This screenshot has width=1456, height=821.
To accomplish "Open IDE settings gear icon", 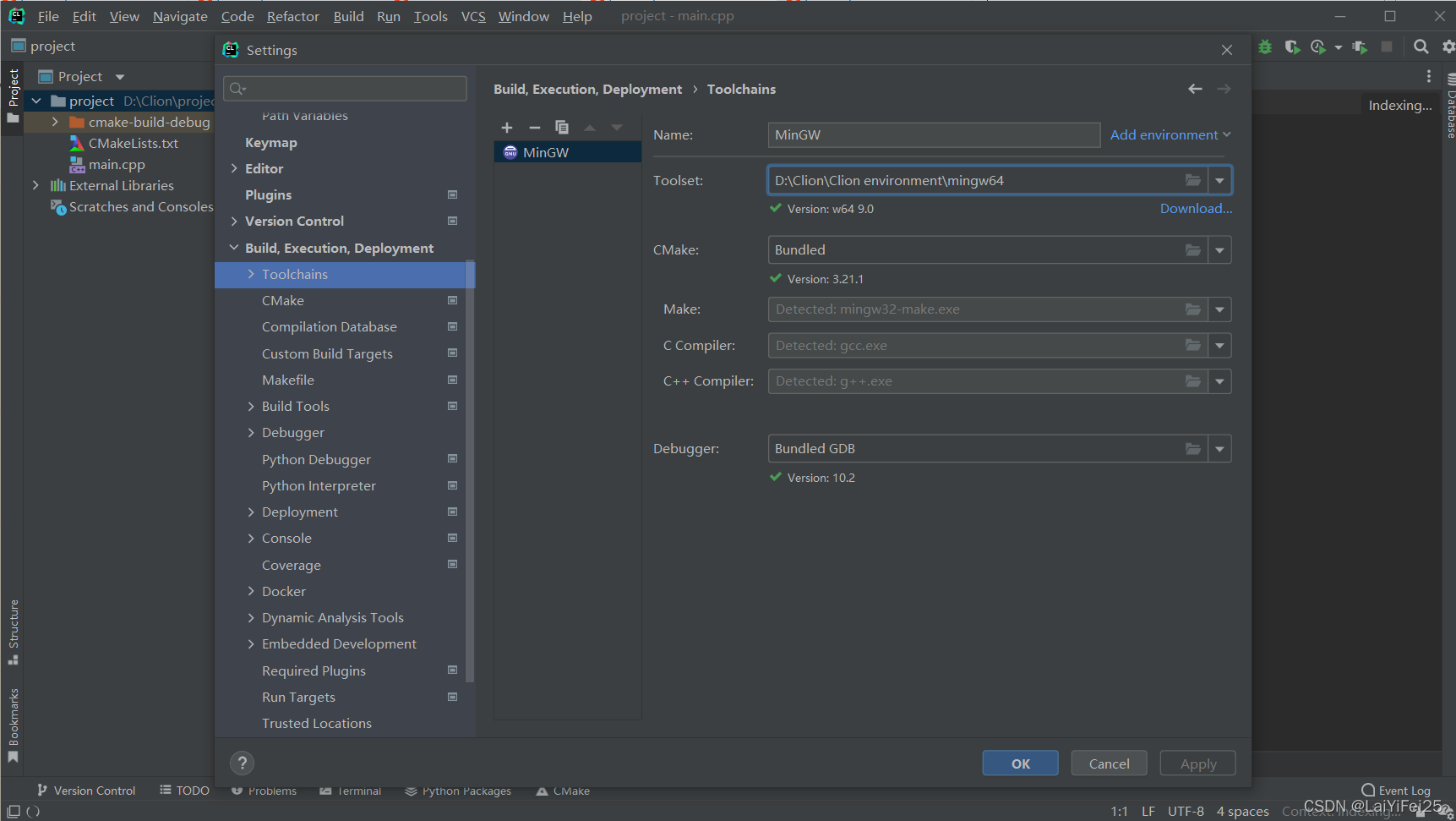I will click(x=1448, y=47).
